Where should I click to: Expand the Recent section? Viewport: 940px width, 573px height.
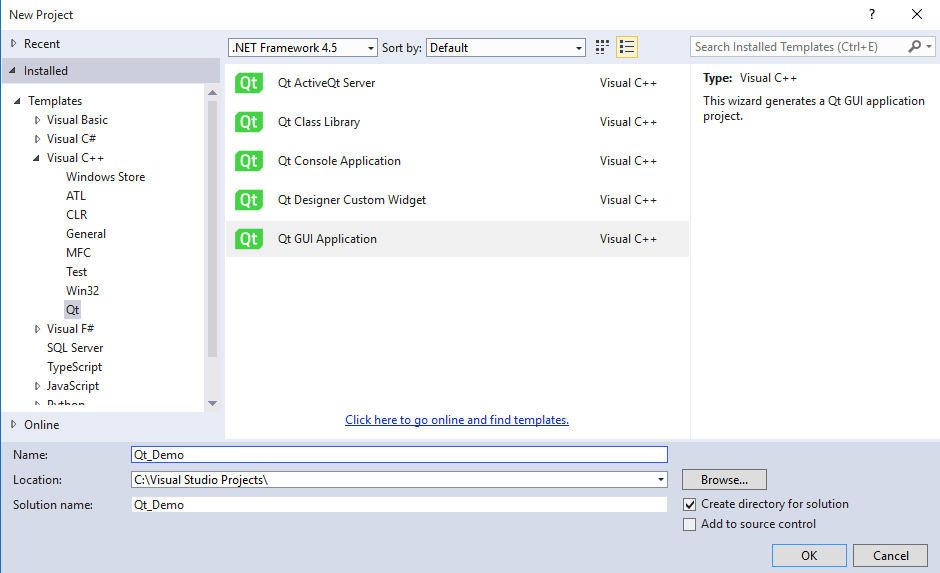(13, 43)
